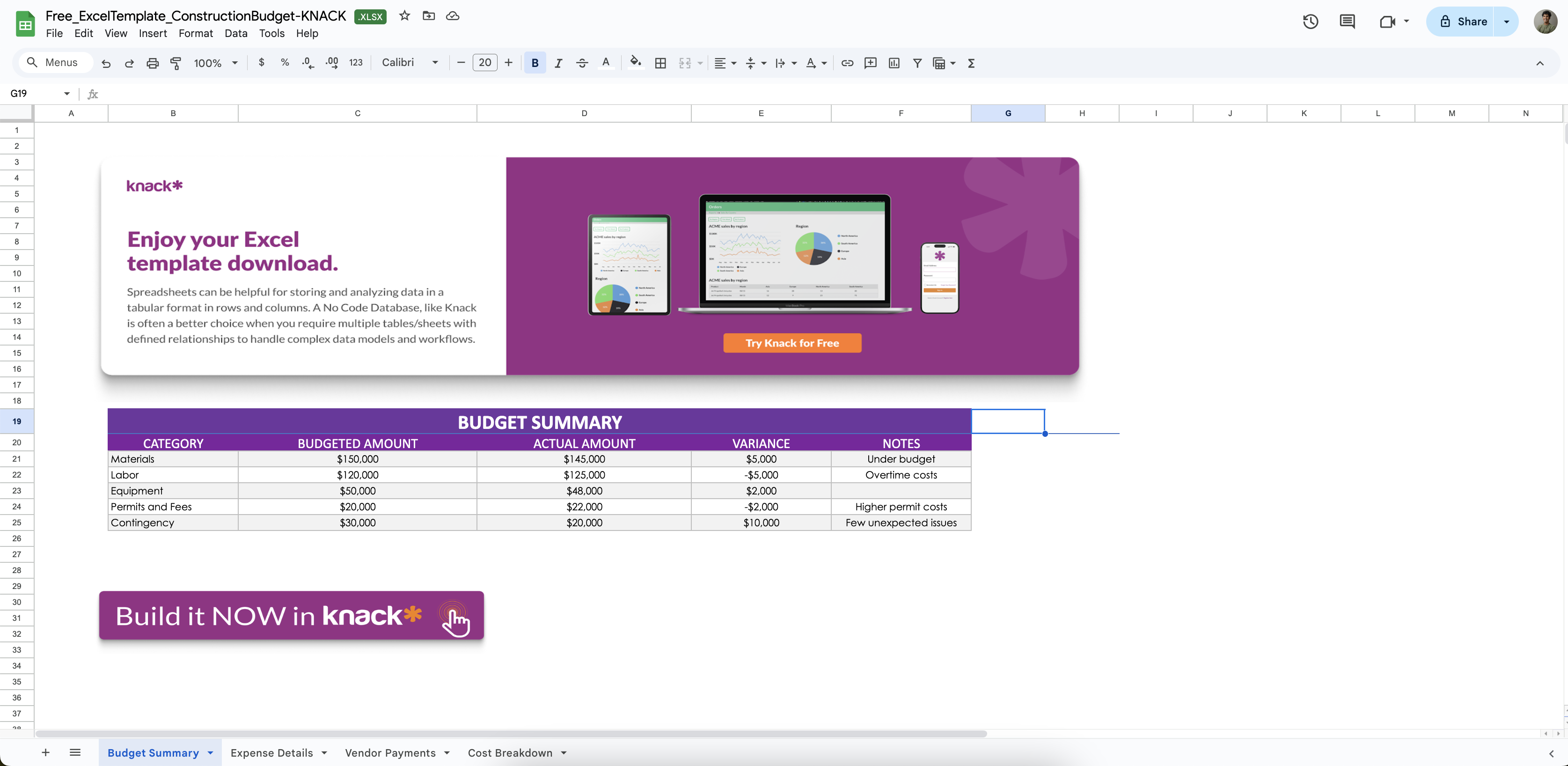Click the Insert chart icon

(894, 63)
